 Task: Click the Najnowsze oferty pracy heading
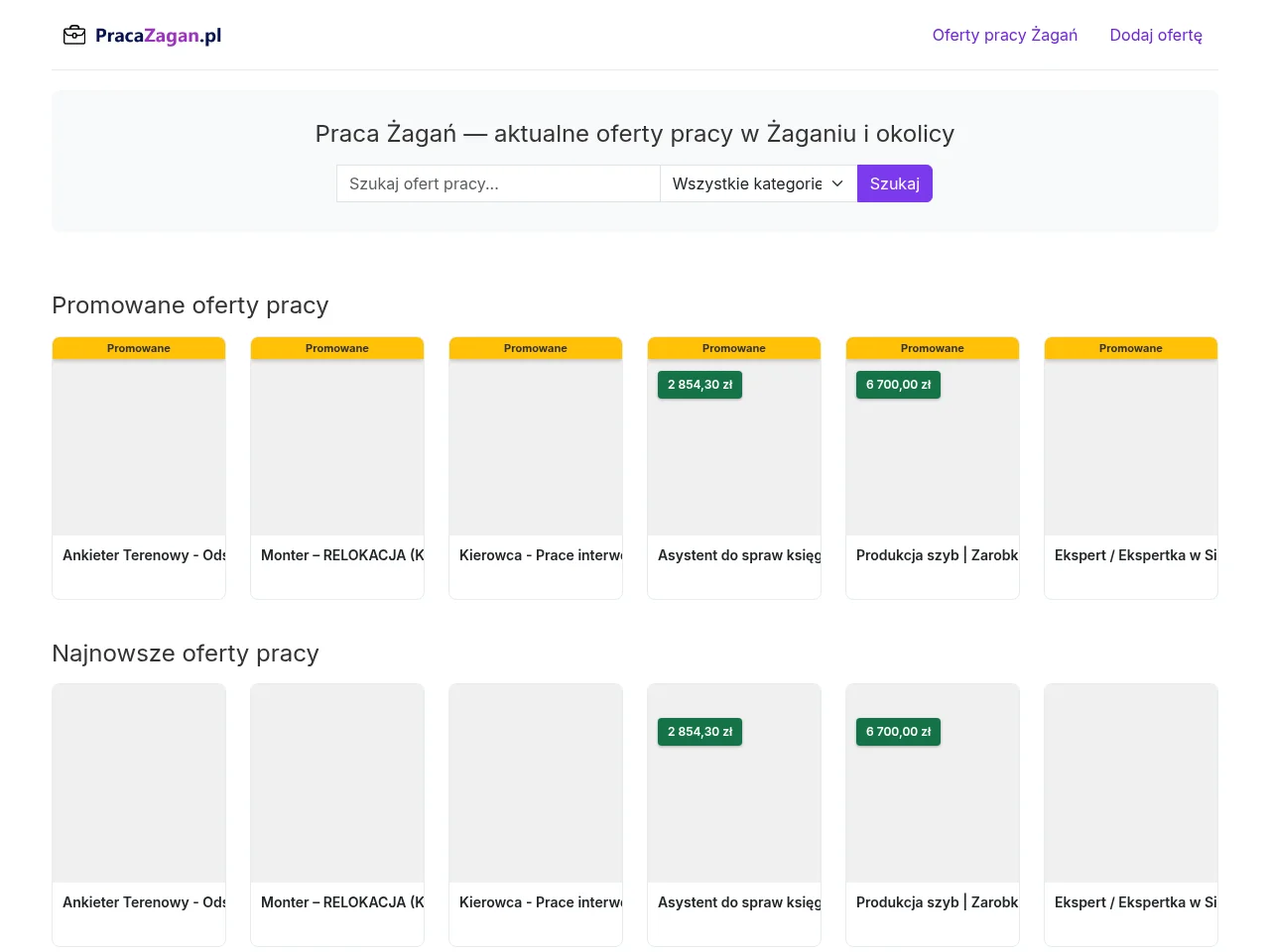(186, 654)
